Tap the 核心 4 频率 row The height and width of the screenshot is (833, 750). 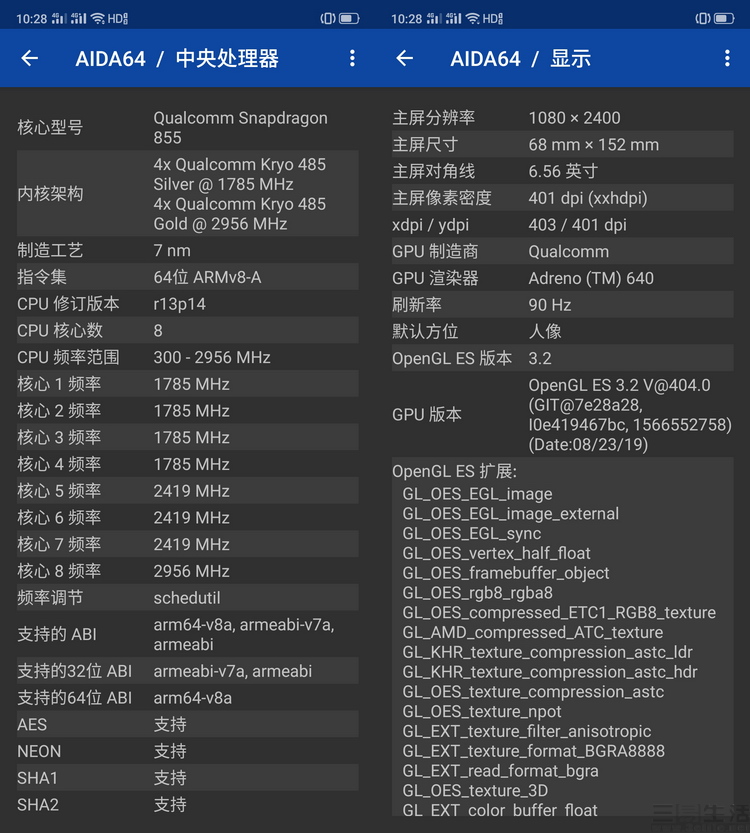pyautogui.click(x=188, y=464)
